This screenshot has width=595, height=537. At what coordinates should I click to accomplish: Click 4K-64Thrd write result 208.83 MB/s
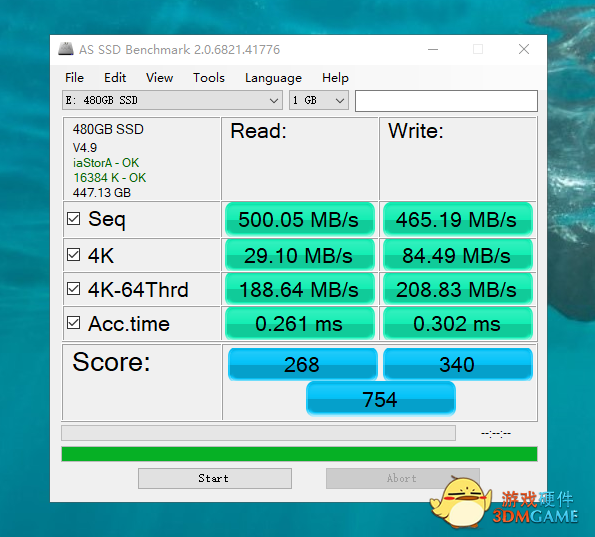pyautogui.click(x=458, y=290)
